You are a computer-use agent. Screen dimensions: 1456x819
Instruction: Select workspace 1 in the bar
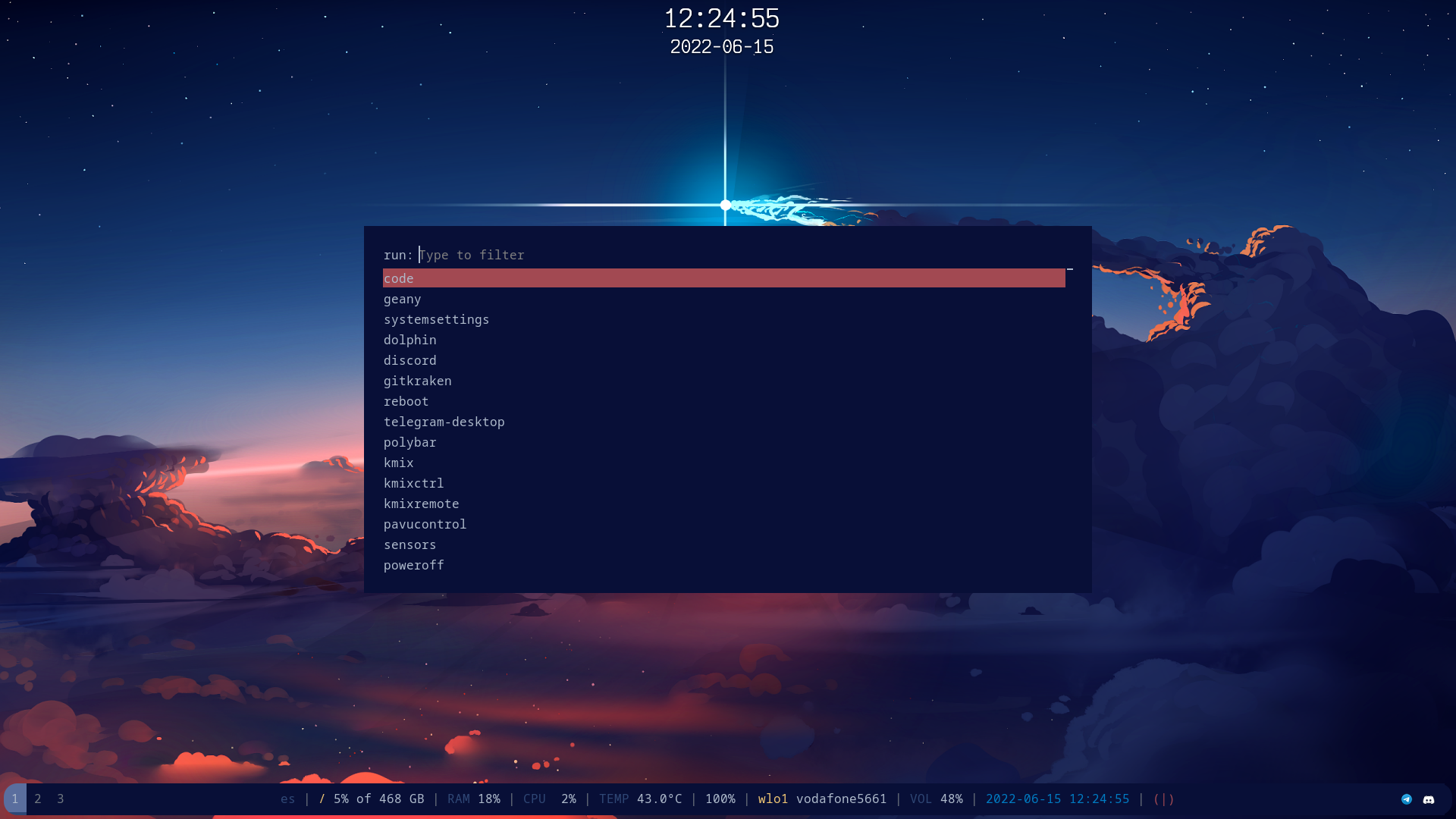coord(15,799)
